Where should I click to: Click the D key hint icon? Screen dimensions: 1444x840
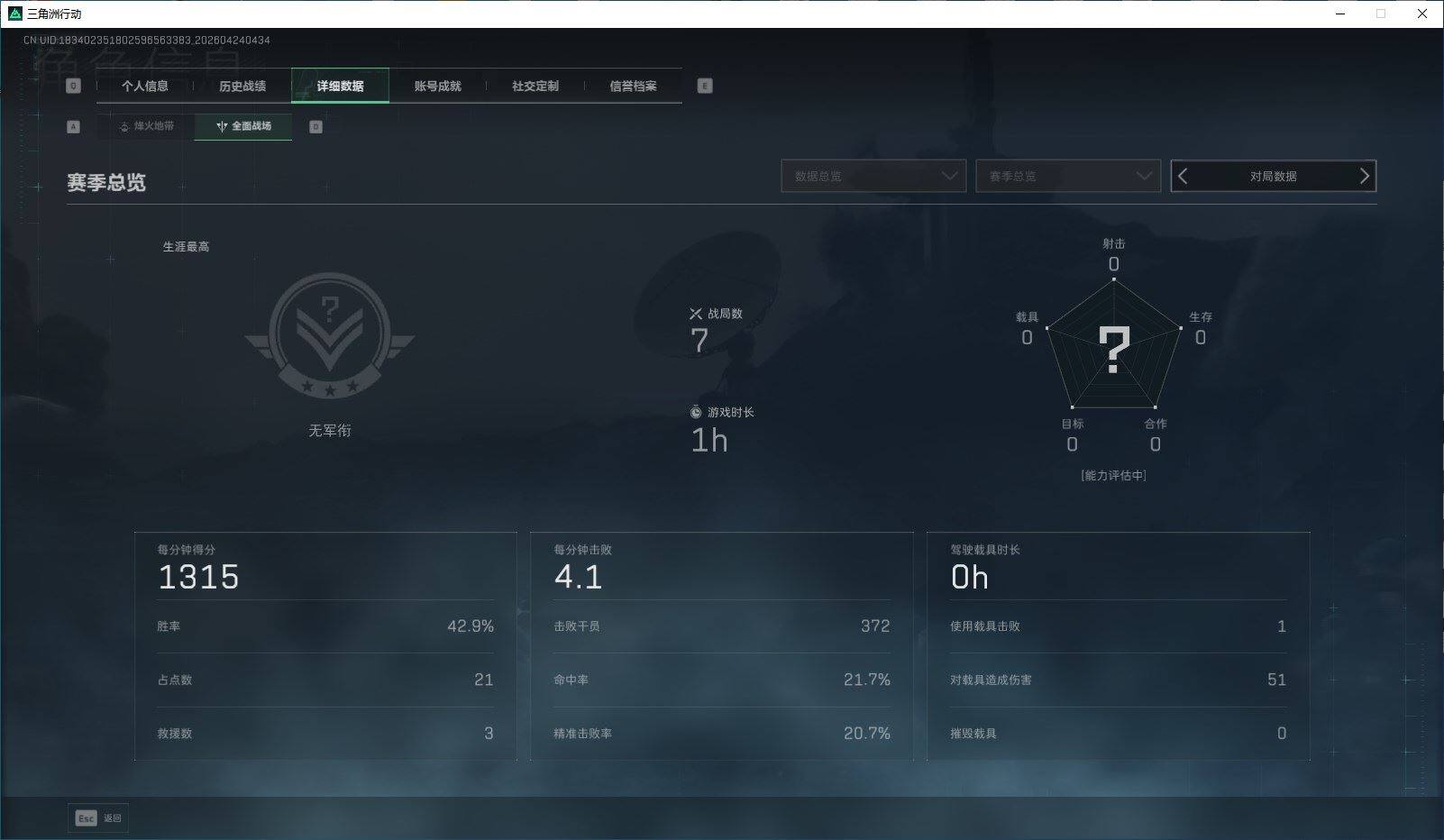point(315,127)
